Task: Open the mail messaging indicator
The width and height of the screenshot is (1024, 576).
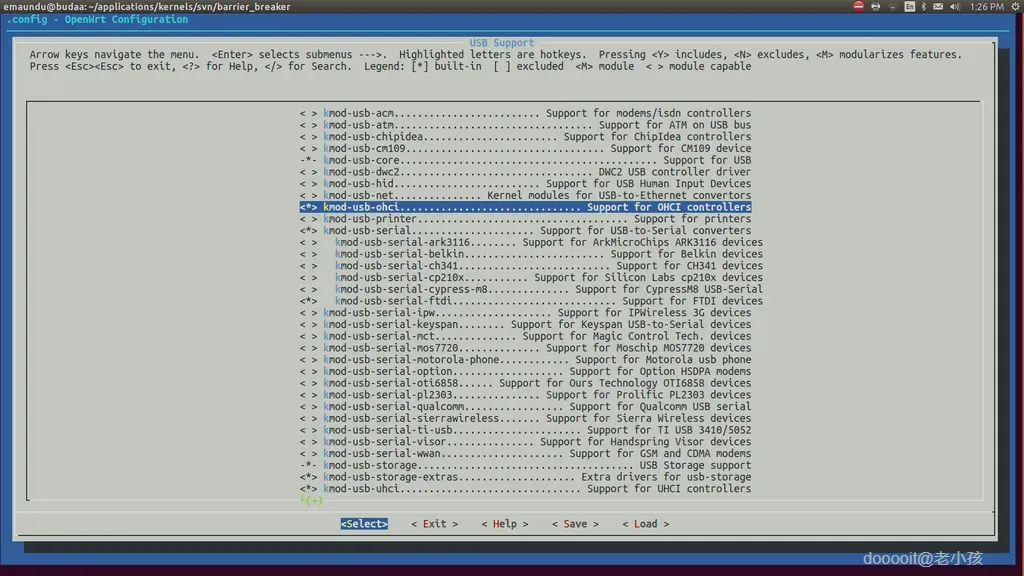Action: pyautogui.click(x=938, y=7)
